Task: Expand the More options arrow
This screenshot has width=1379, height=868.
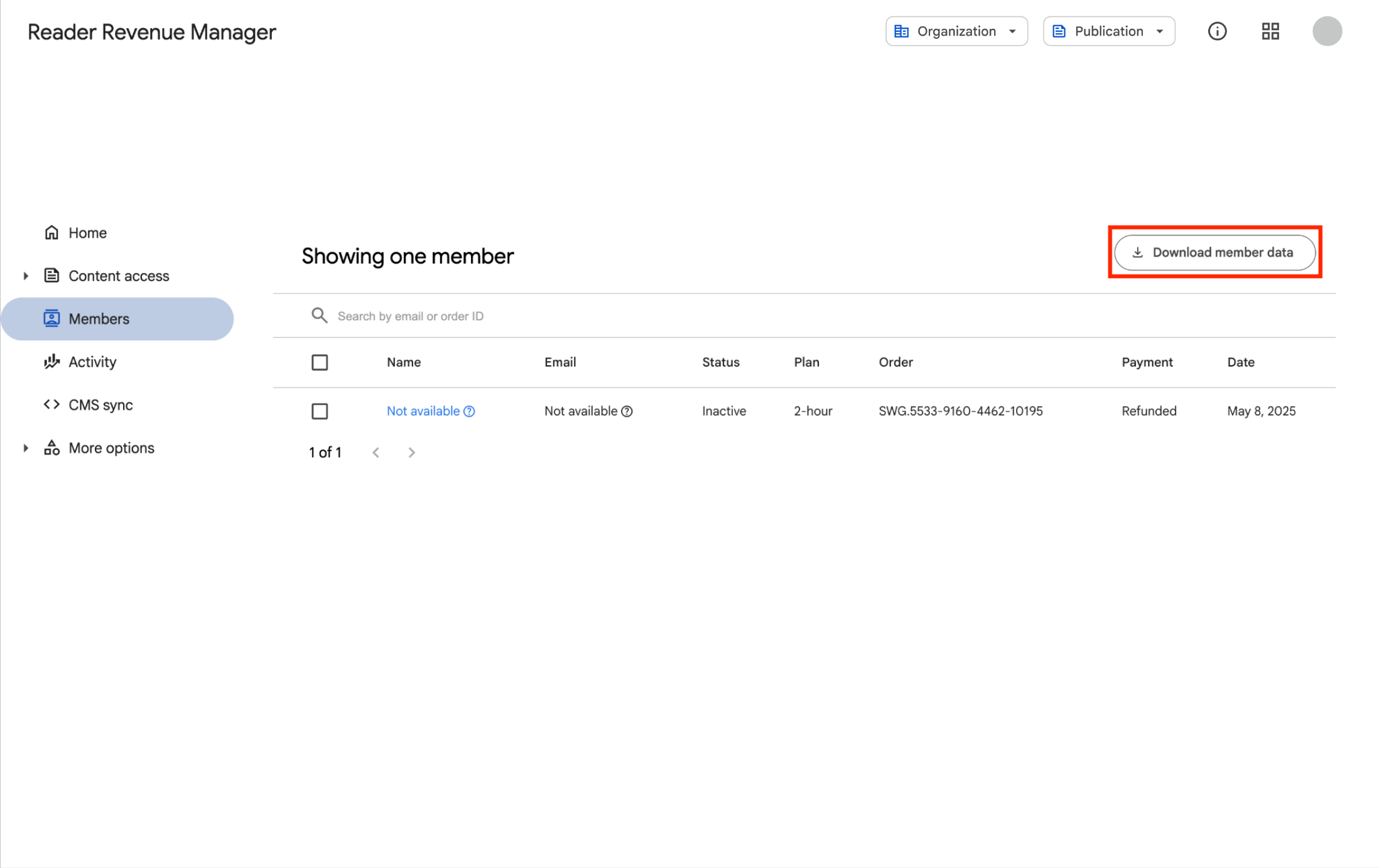Action: click(x=26, y=447)
